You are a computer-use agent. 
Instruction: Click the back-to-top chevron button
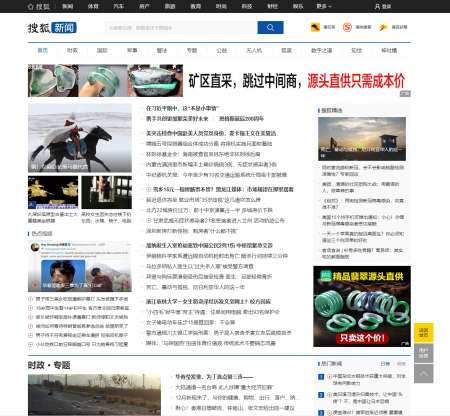point(424,374)
